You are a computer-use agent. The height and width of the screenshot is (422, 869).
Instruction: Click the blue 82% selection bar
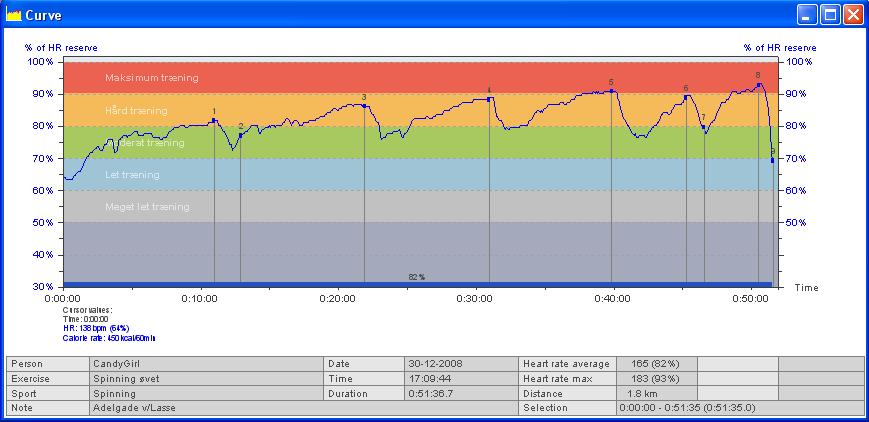pos(418,284)
